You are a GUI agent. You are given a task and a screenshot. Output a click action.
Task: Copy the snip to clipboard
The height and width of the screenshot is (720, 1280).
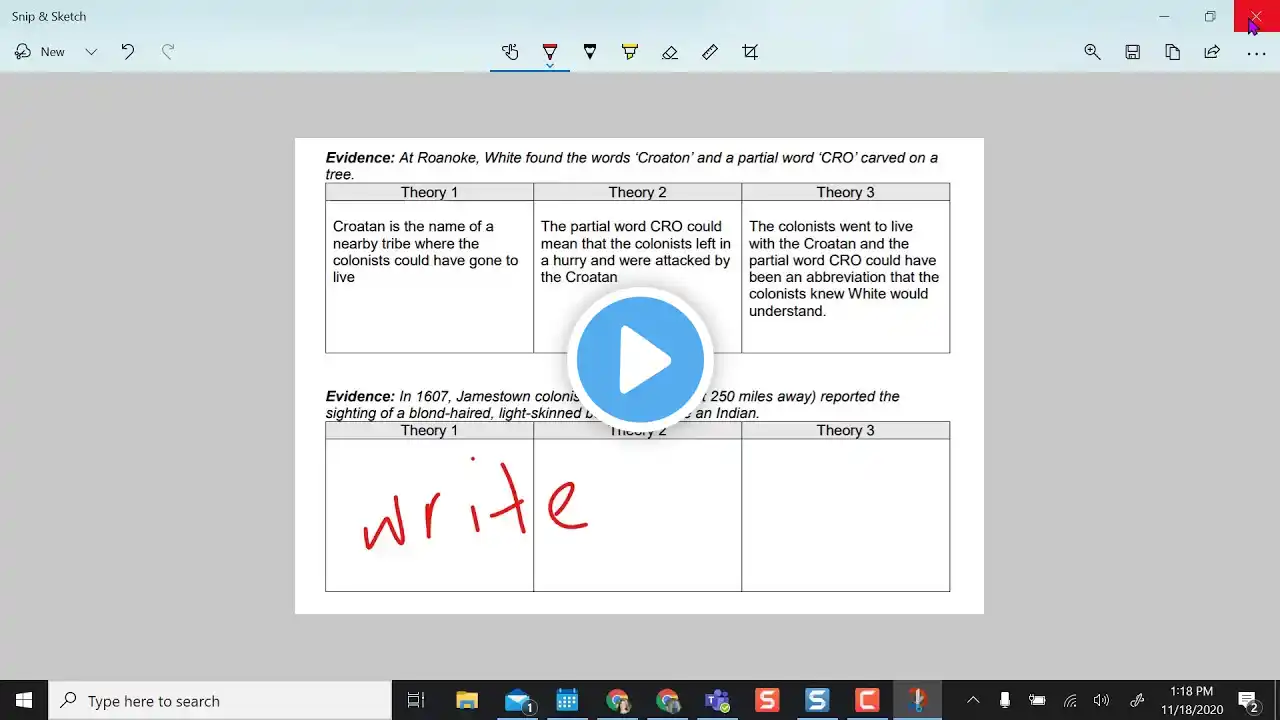click(1173, 52)
